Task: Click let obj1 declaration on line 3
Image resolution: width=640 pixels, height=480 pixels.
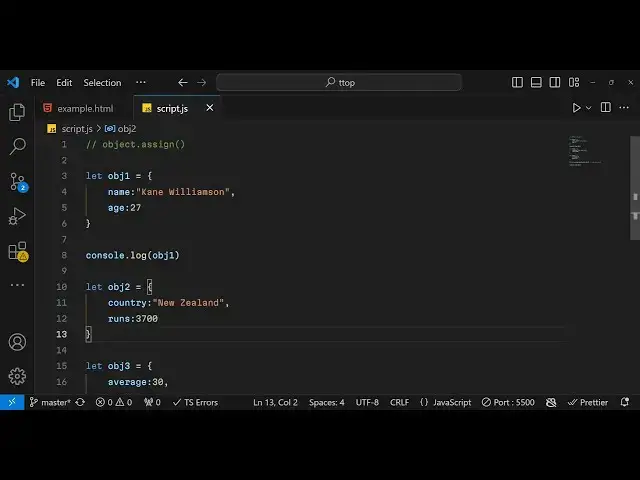Action: click(x=119, y=176)
